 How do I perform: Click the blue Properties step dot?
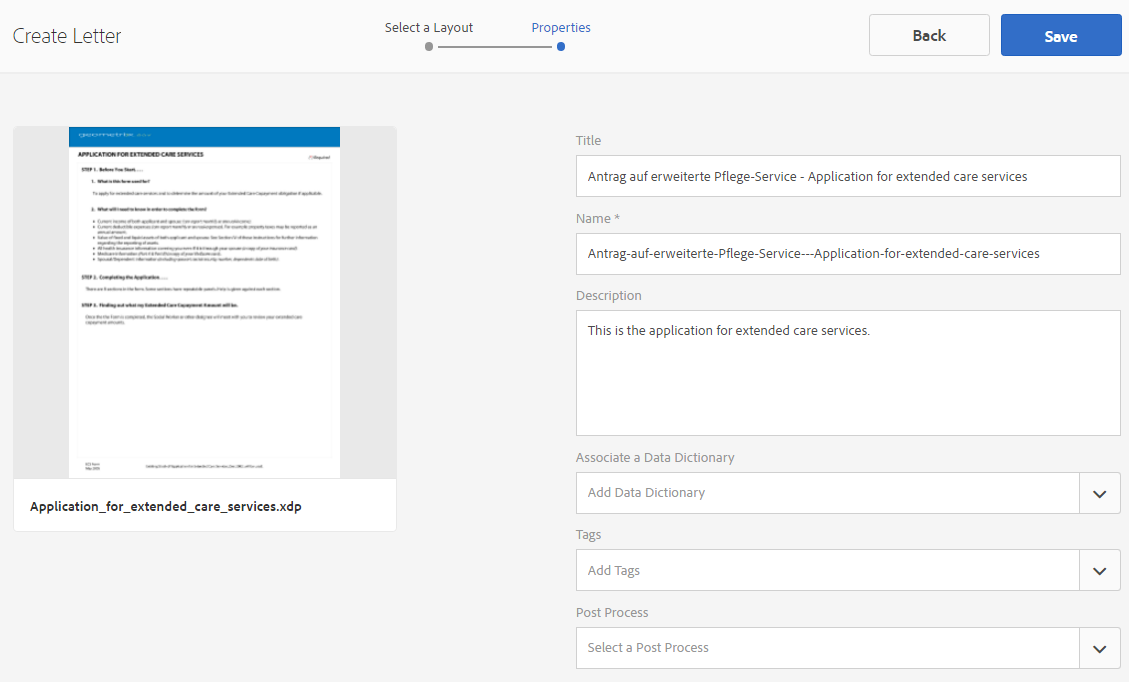pos(561,46)
